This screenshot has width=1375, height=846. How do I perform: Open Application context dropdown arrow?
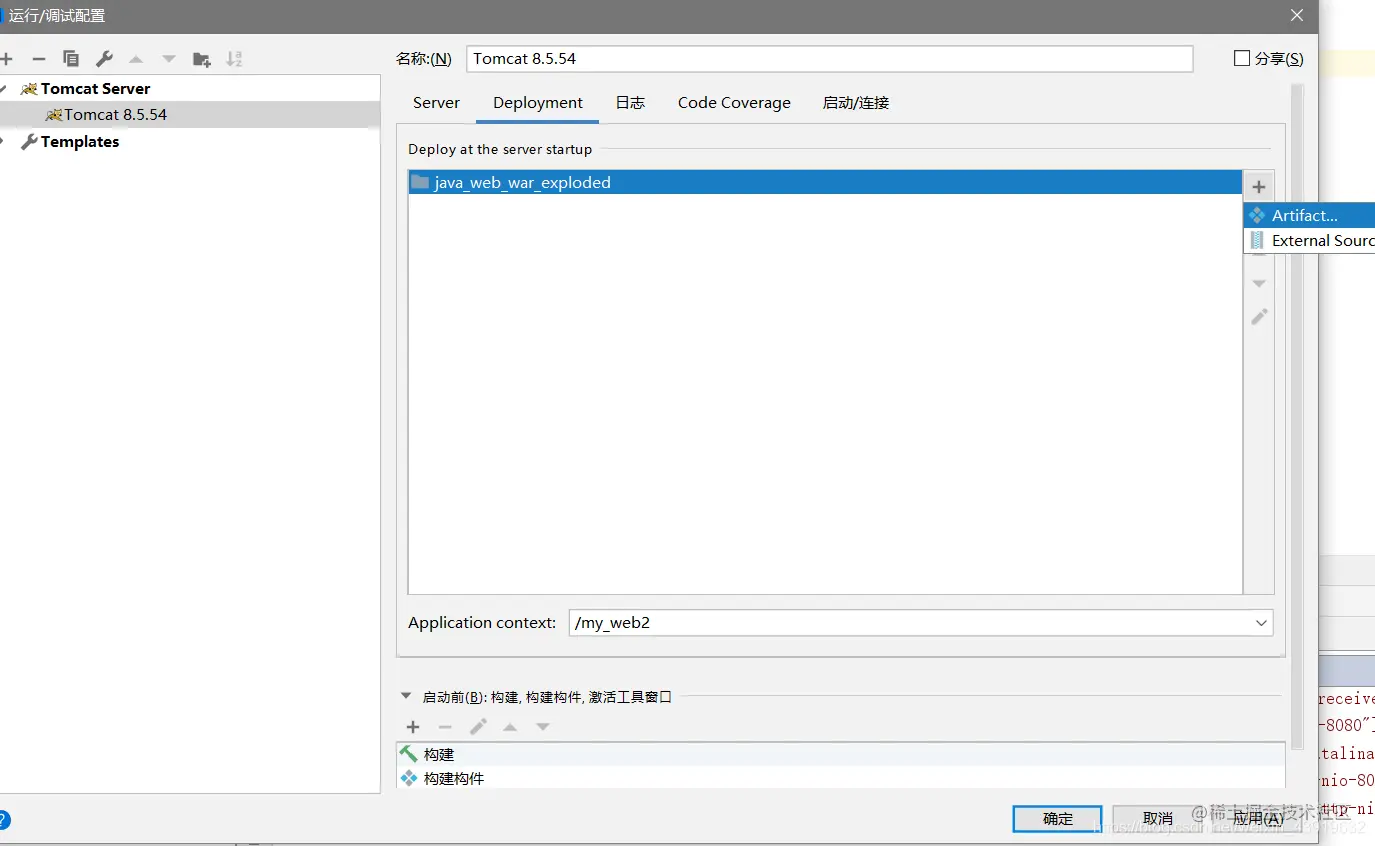pos(1261,623)
